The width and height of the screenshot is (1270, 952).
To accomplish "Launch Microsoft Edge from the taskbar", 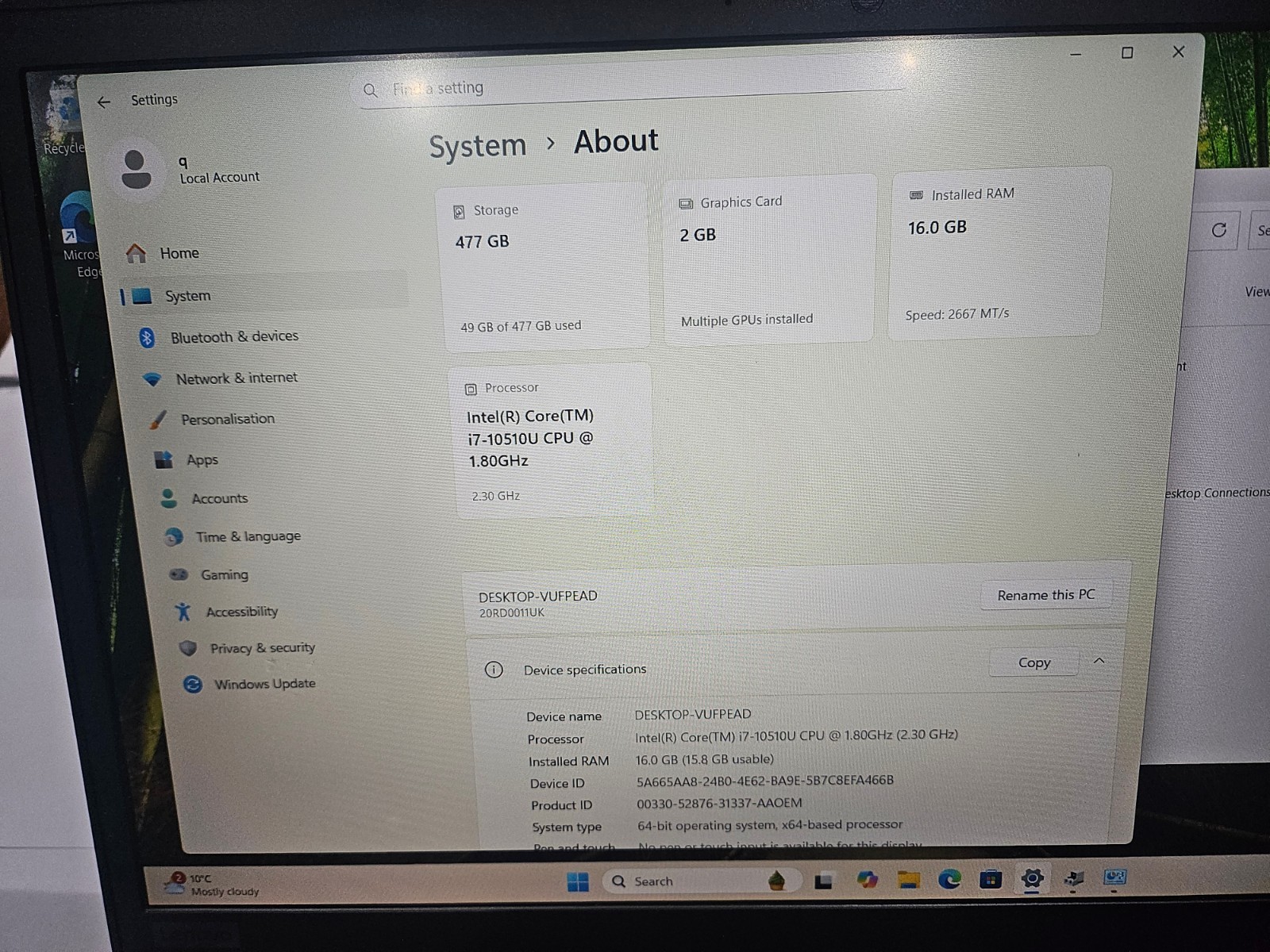I will 949,879.
